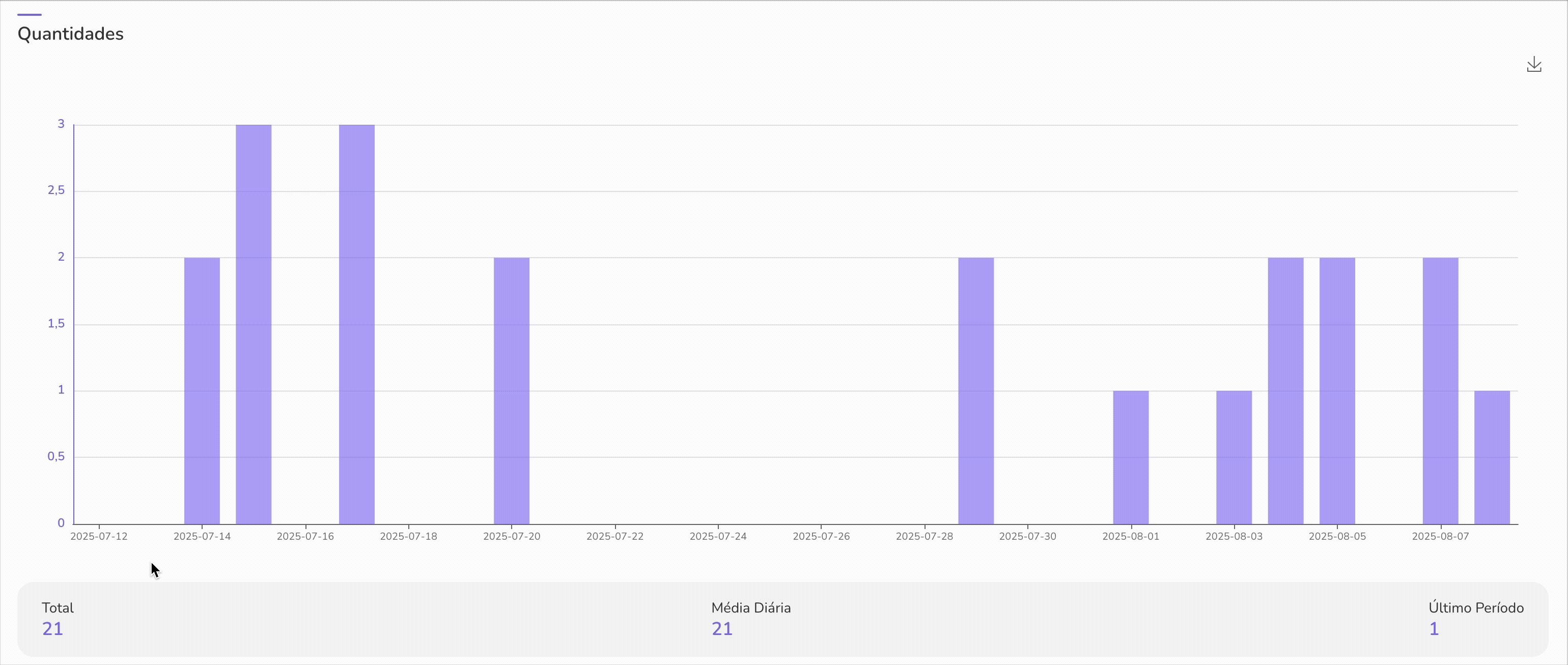The image size is (1568, 665).
Task: Select the bar for 2025-08-03
Action: [x=1235, y=457]
